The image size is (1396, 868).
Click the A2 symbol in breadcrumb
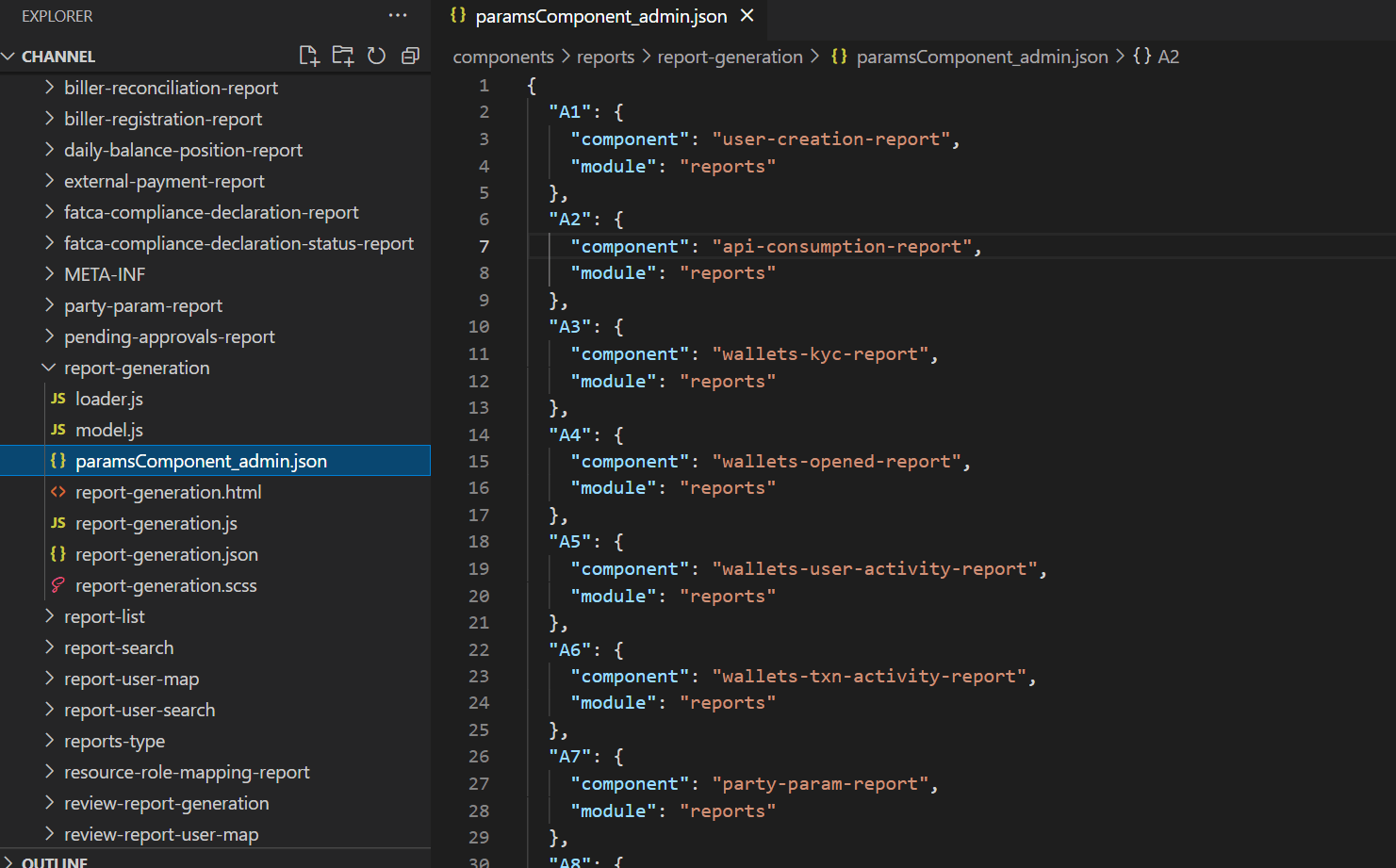(x=1167, y=57)
